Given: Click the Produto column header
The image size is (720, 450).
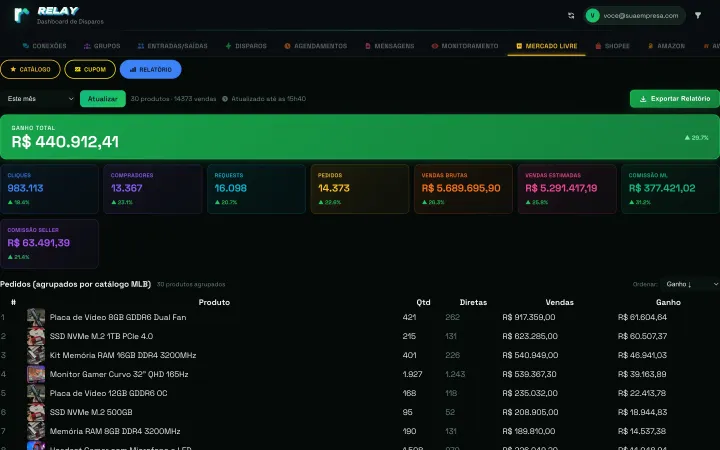Looking at the screenshot, I should 214,302.
